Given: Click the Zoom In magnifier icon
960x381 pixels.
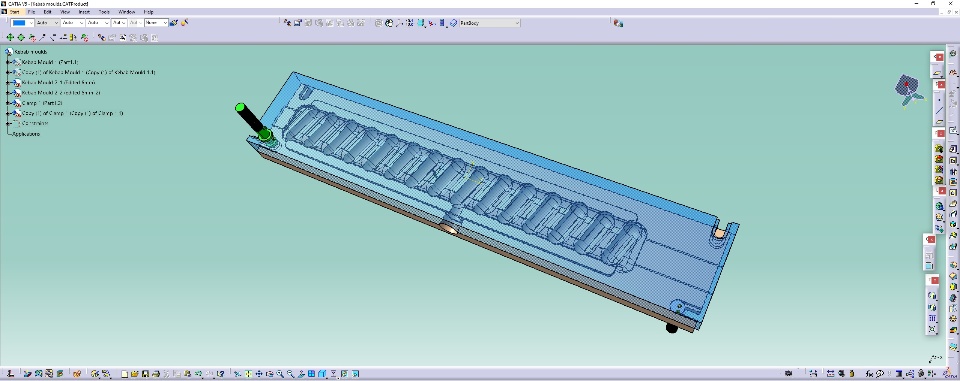Looking at the screenshot, I should tap(280, 374).
